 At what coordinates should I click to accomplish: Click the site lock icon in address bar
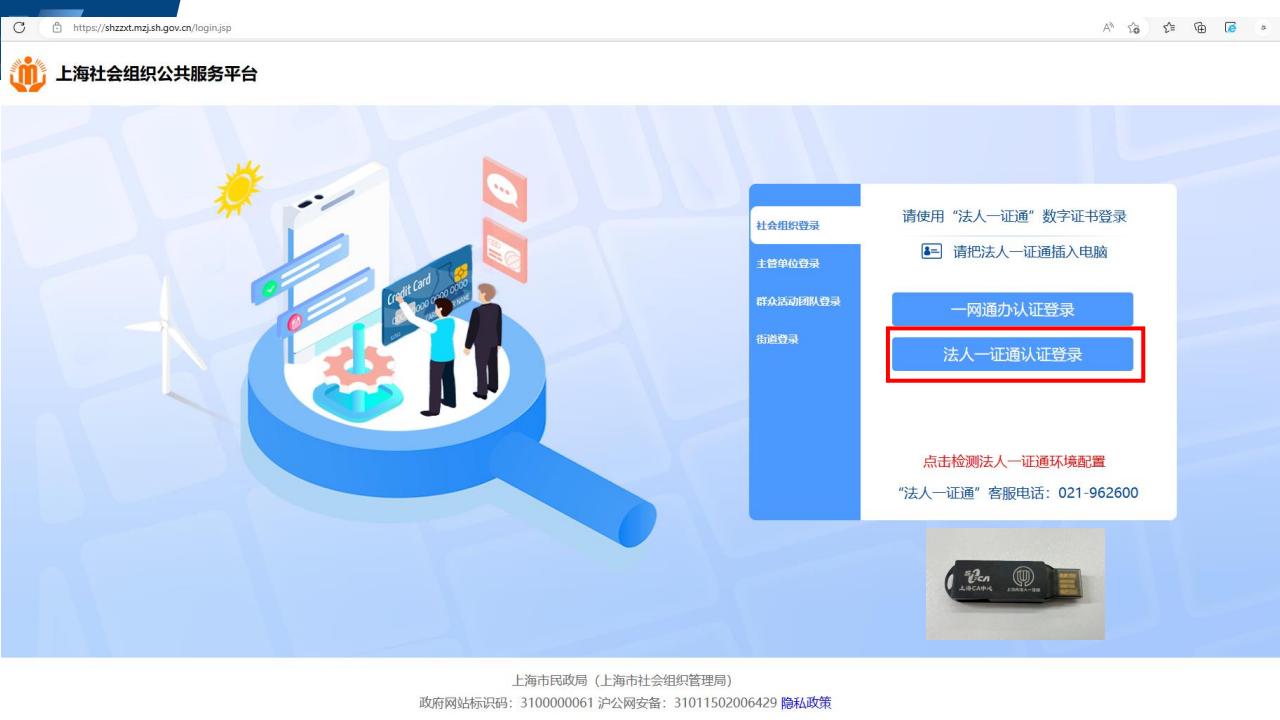(57, 27)
